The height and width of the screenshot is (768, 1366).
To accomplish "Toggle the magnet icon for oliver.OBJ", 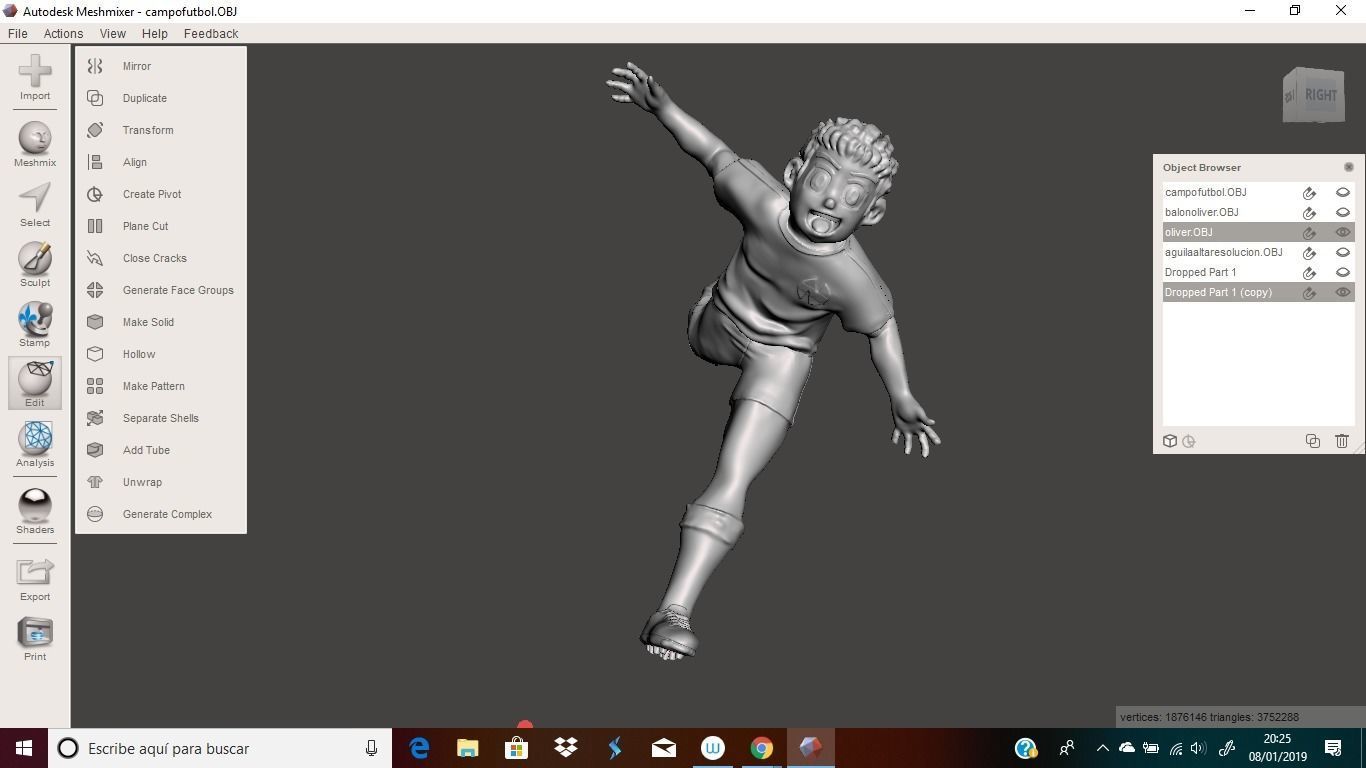I will click(x=1309, y=232).
